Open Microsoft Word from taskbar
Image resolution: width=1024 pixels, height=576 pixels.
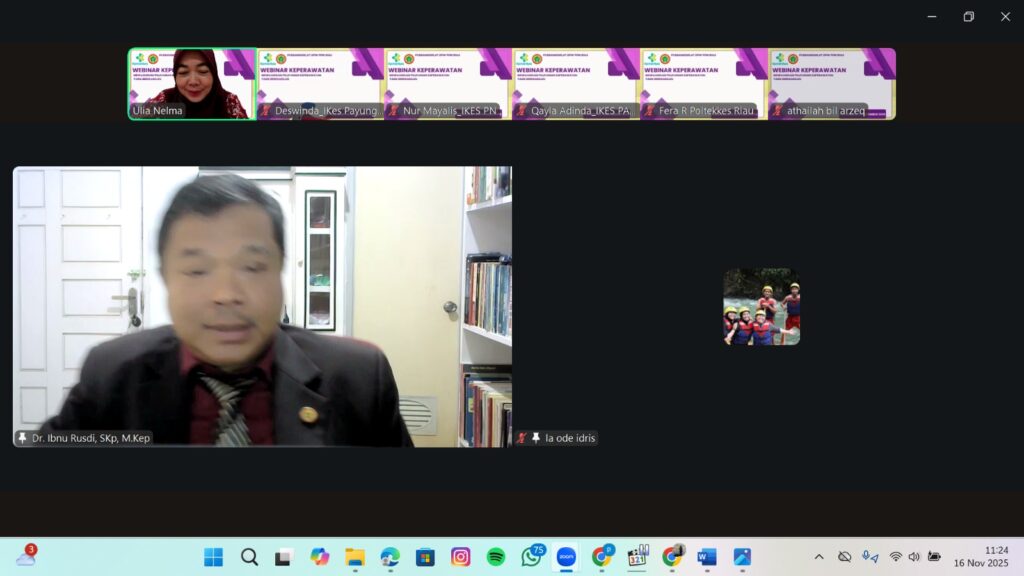[x=707, y=557]
